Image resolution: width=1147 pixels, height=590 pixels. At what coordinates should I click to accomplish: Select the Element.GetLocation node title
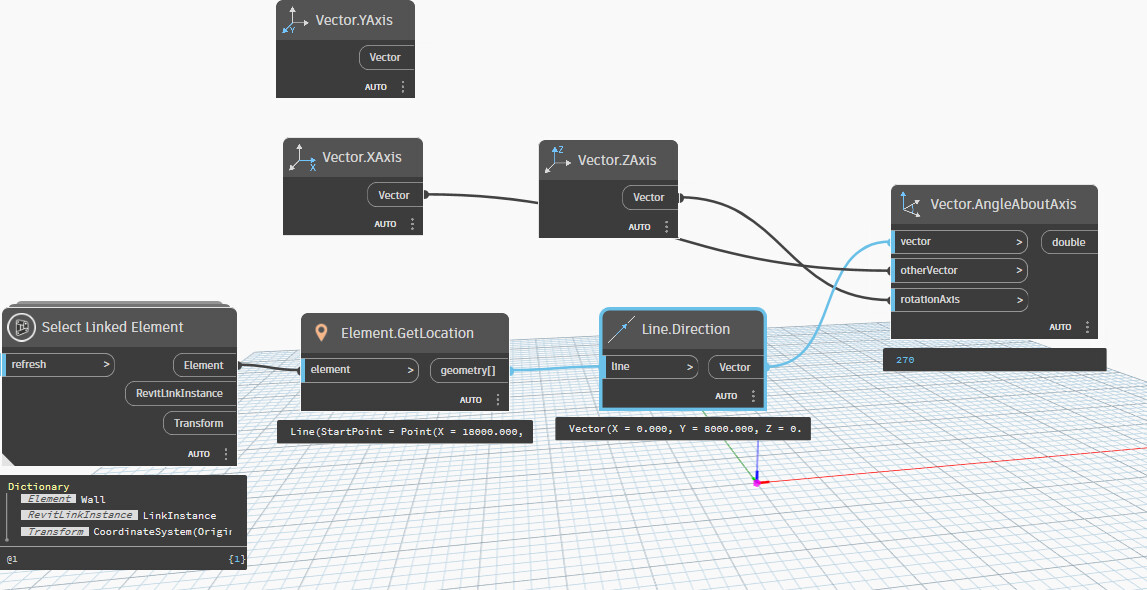[x=407, y=333]
